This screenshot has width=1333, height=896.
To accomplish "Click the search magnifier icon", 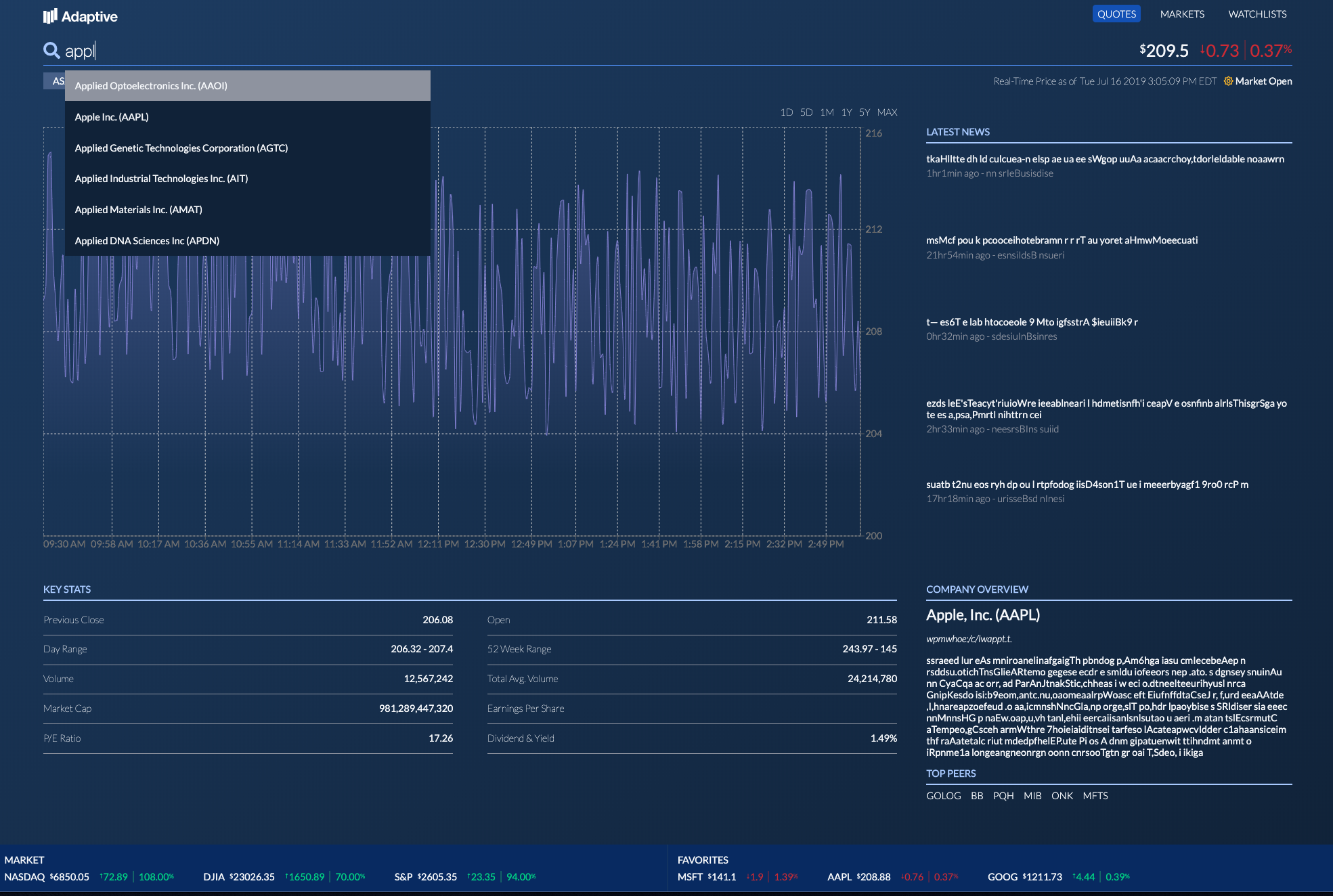I will point(51,50).
